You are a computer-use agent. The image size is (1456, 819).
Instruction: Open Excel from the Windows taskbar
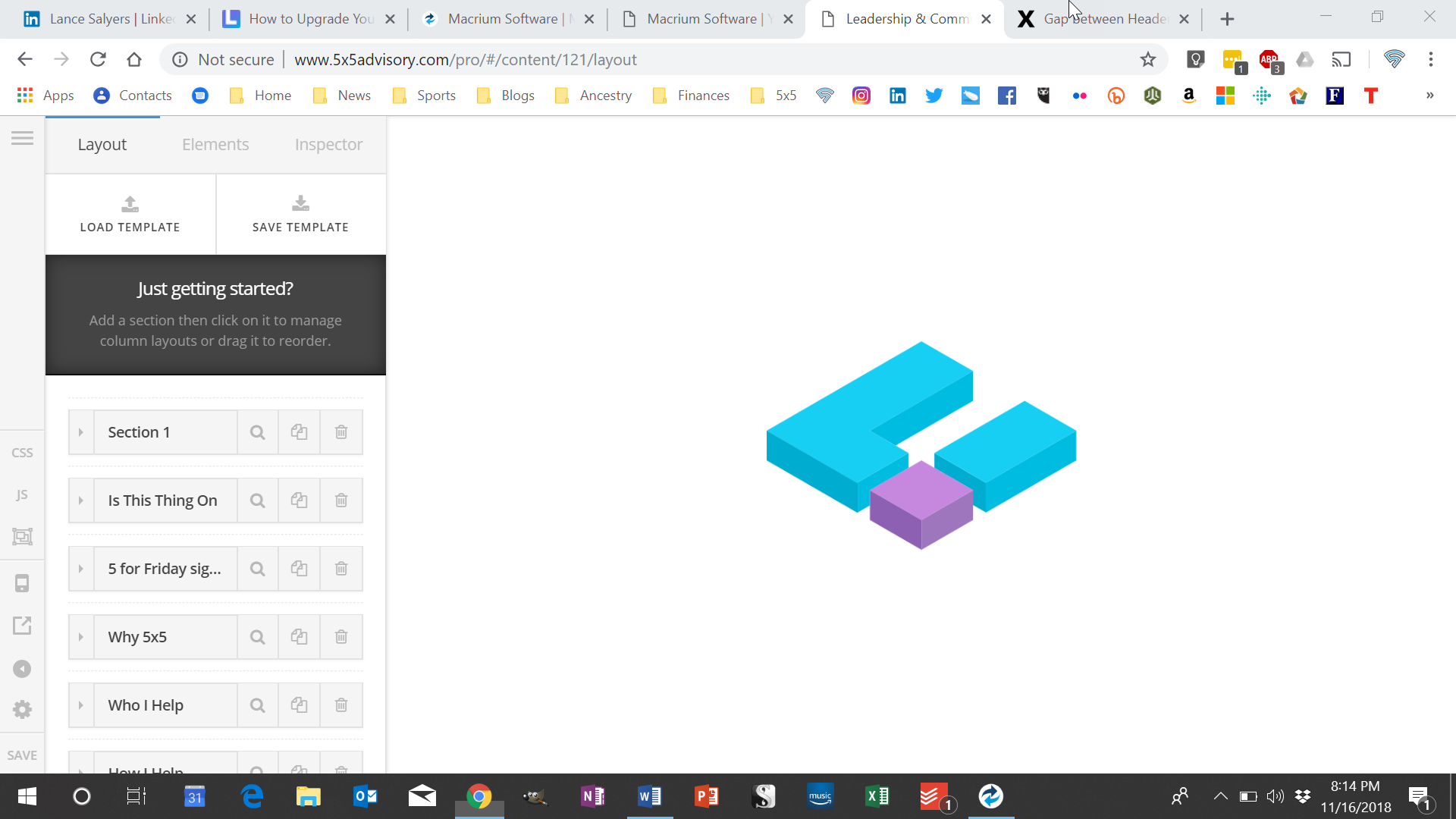pyautogui.click(x=877, y=796)
